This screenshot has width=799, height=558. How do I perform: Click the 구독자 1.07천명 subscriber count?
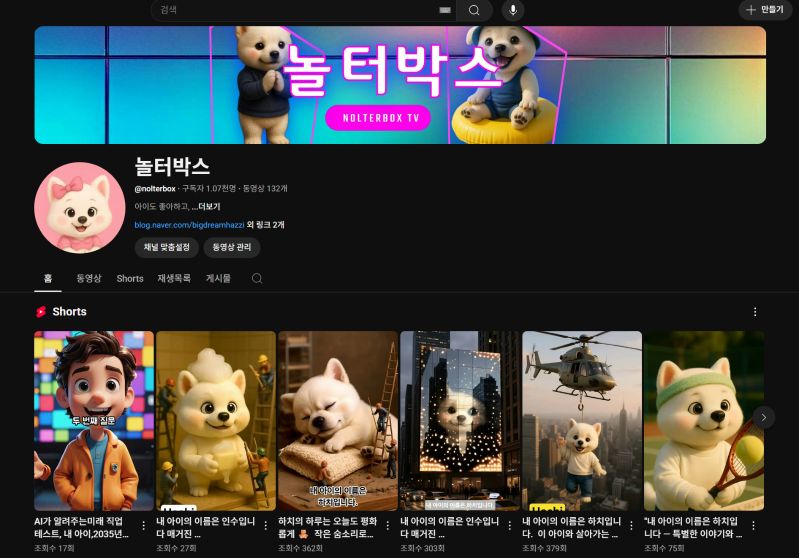[x=209, y=189]
